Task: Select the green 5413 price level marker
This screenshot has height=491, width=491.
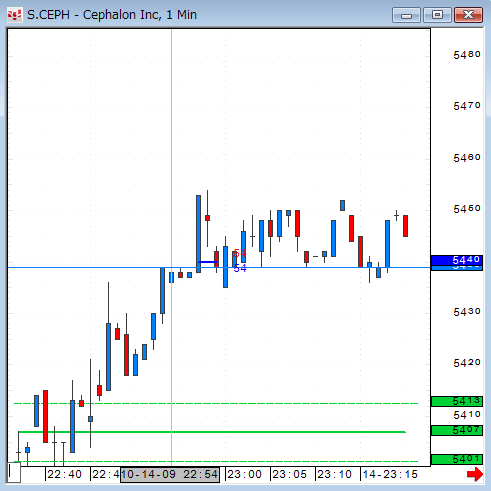Action: point(457,401)
